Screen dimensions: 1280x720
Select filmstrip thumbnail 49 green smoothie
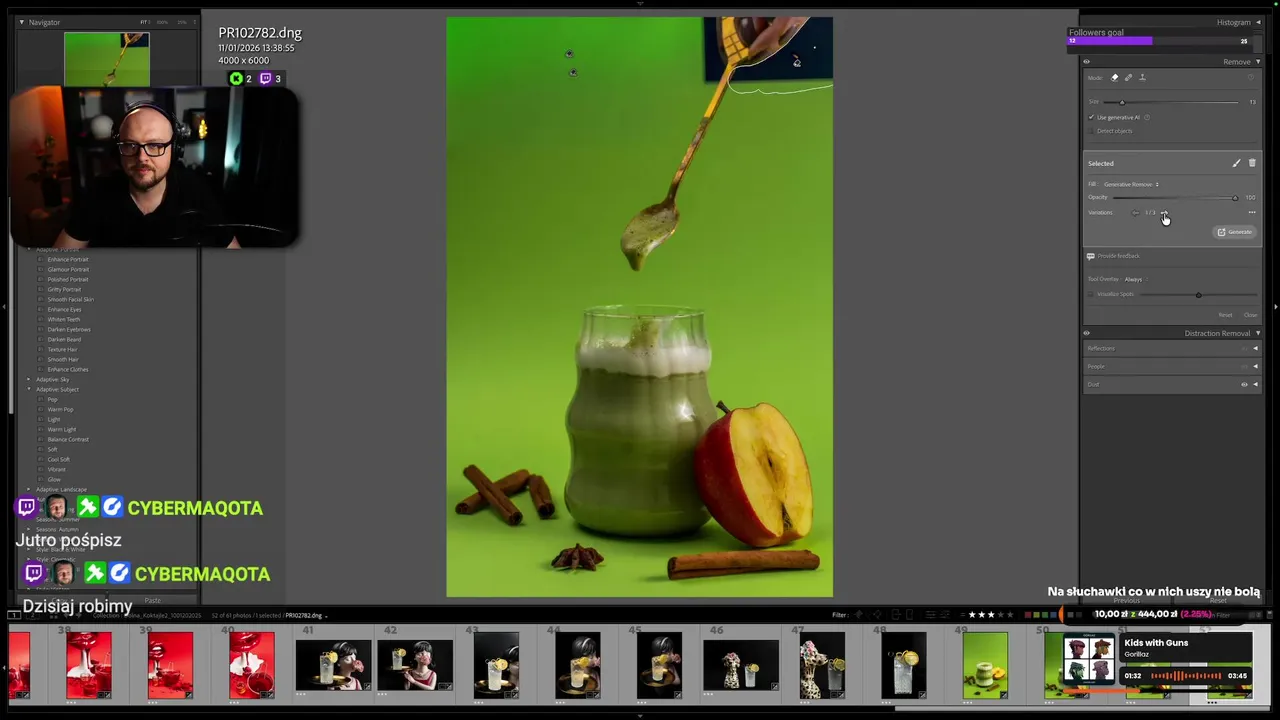[x=985, y=665]
